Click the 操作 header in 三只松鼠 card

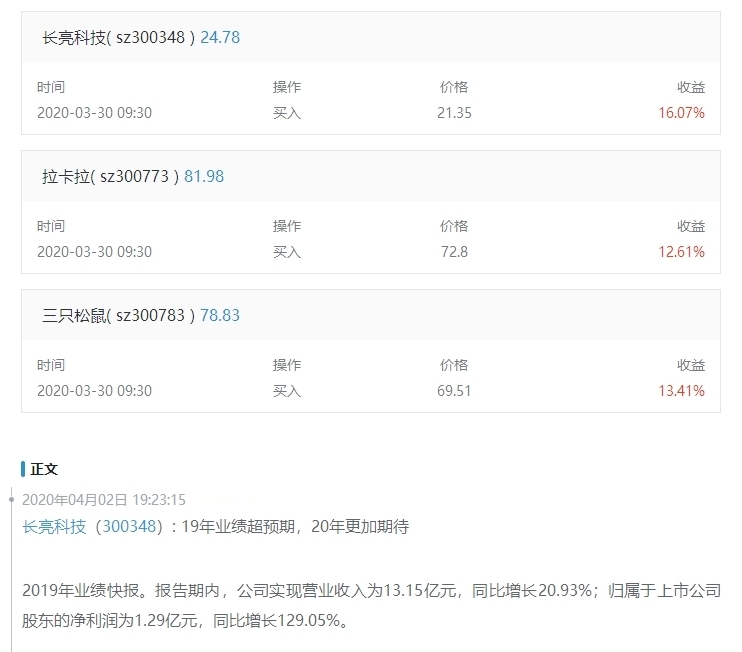[x=287, y=365]
